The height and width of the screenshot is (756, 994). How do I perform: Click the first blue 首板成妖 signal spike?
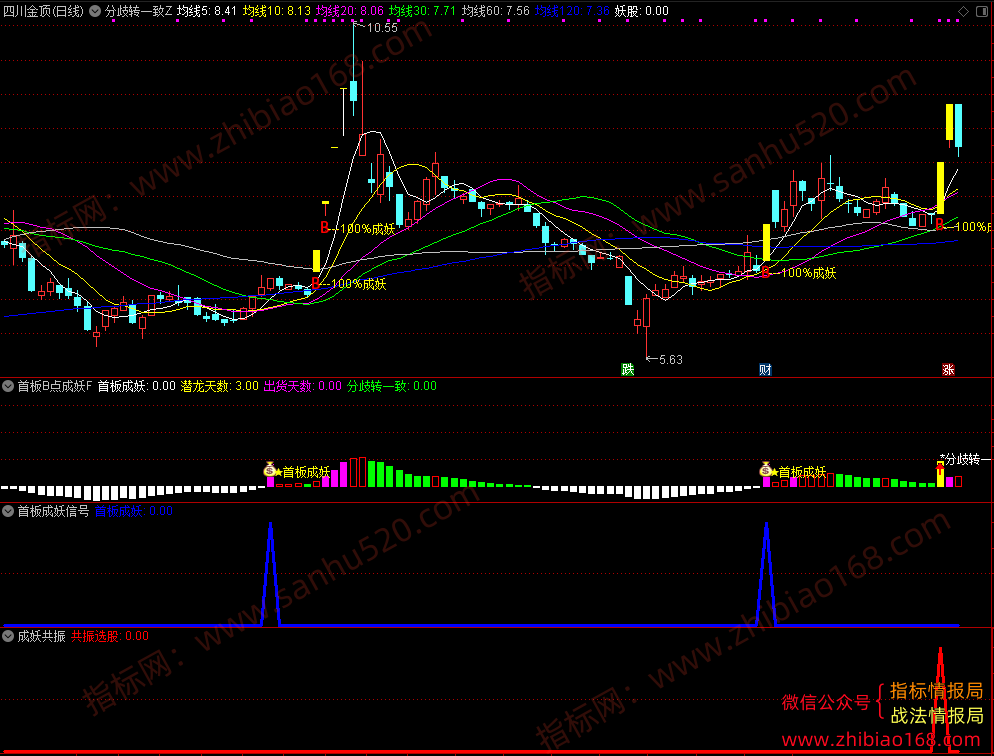(271, 573)
